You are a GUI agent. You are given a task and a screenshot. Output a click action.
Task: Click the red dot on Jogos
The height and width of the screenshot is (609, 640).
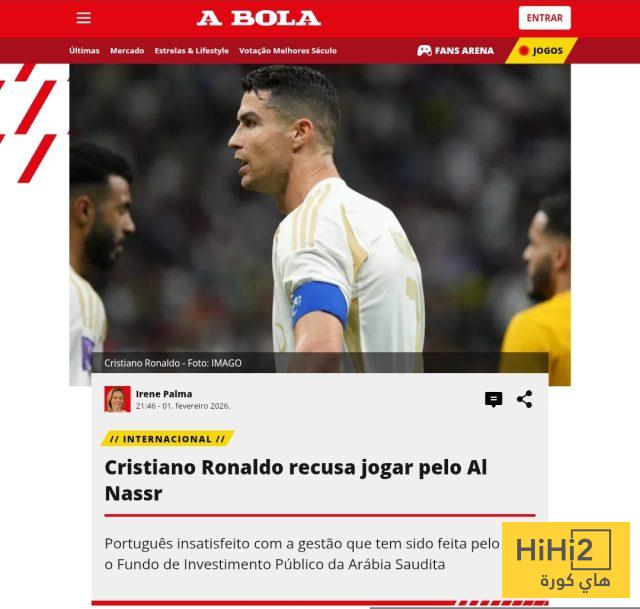tap(524, 51)
